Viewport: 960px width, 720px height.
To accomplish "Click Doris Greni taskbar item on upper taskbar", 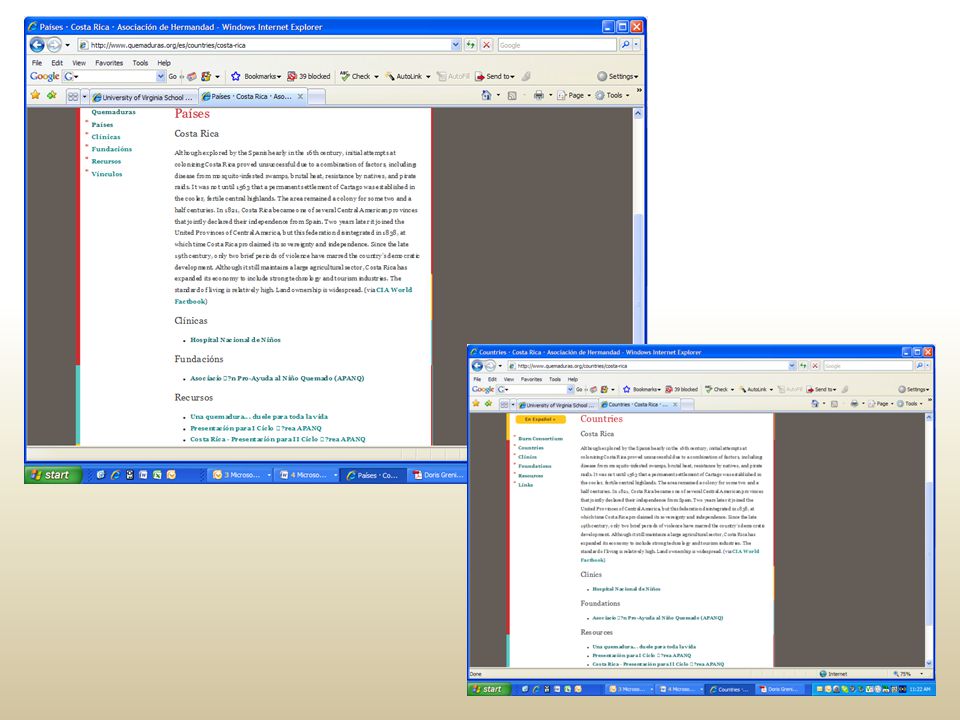I will coord(437,475).
